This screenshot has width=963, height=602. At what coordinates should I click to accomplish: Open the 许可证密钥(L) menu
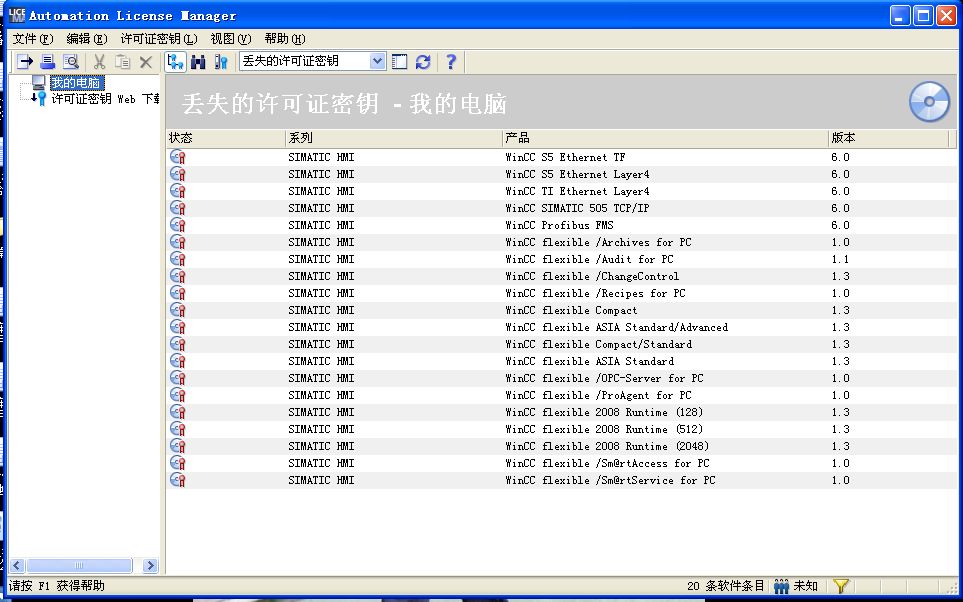[x=159, y=39]
